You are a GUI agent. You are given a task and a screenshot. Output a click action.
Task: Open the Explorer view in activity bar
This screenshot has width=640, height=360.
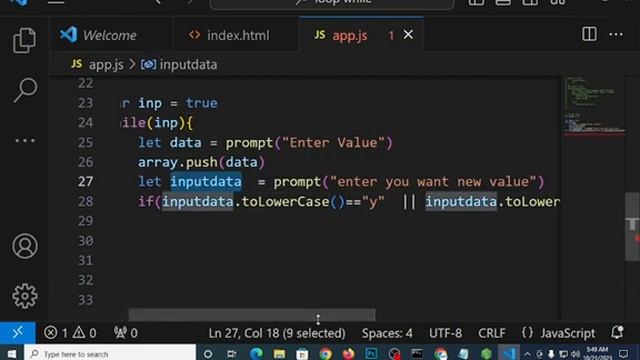[x=24, y=40]
